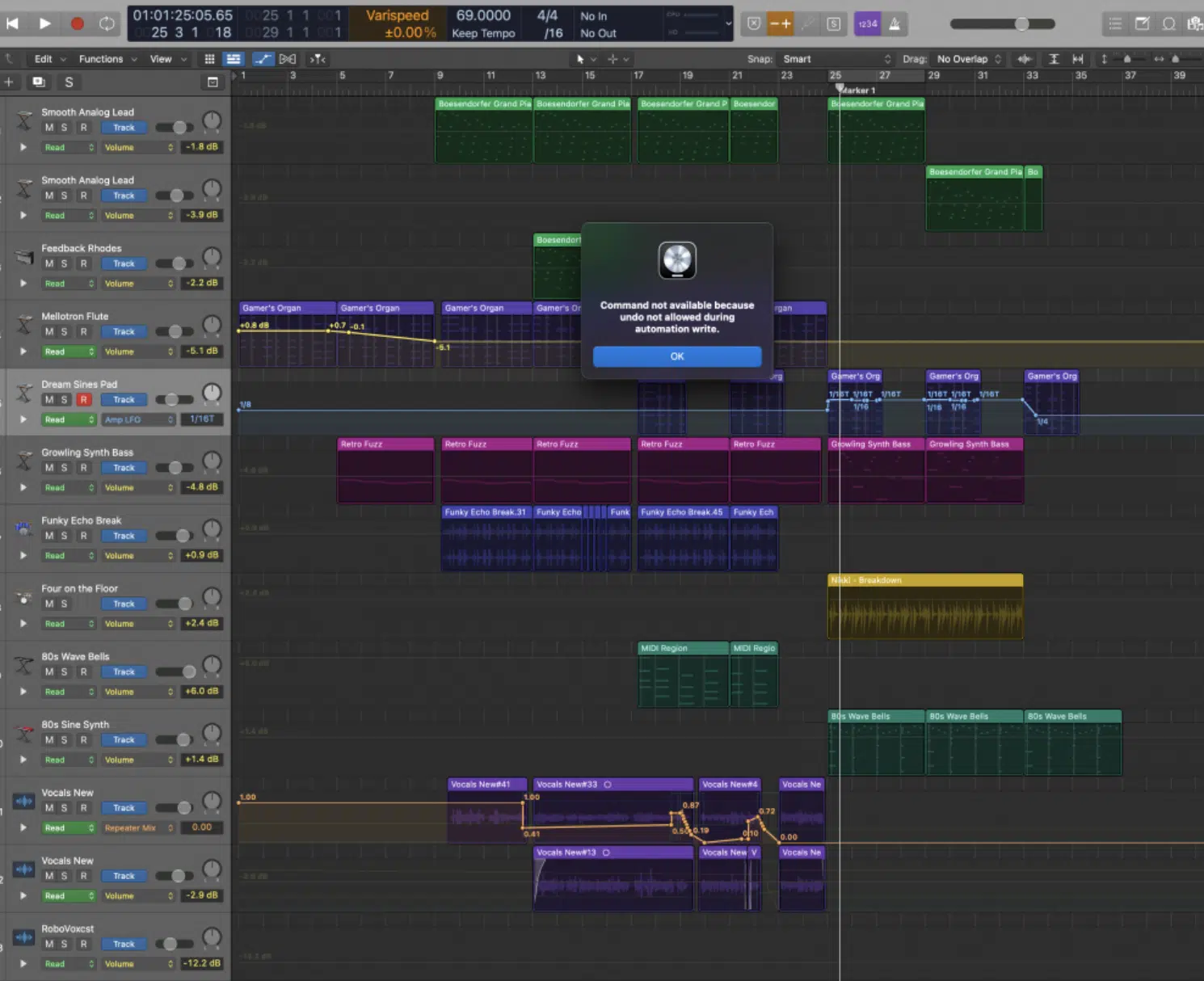
Task: Toggle the Show Flex button
Action: point(288,59)
